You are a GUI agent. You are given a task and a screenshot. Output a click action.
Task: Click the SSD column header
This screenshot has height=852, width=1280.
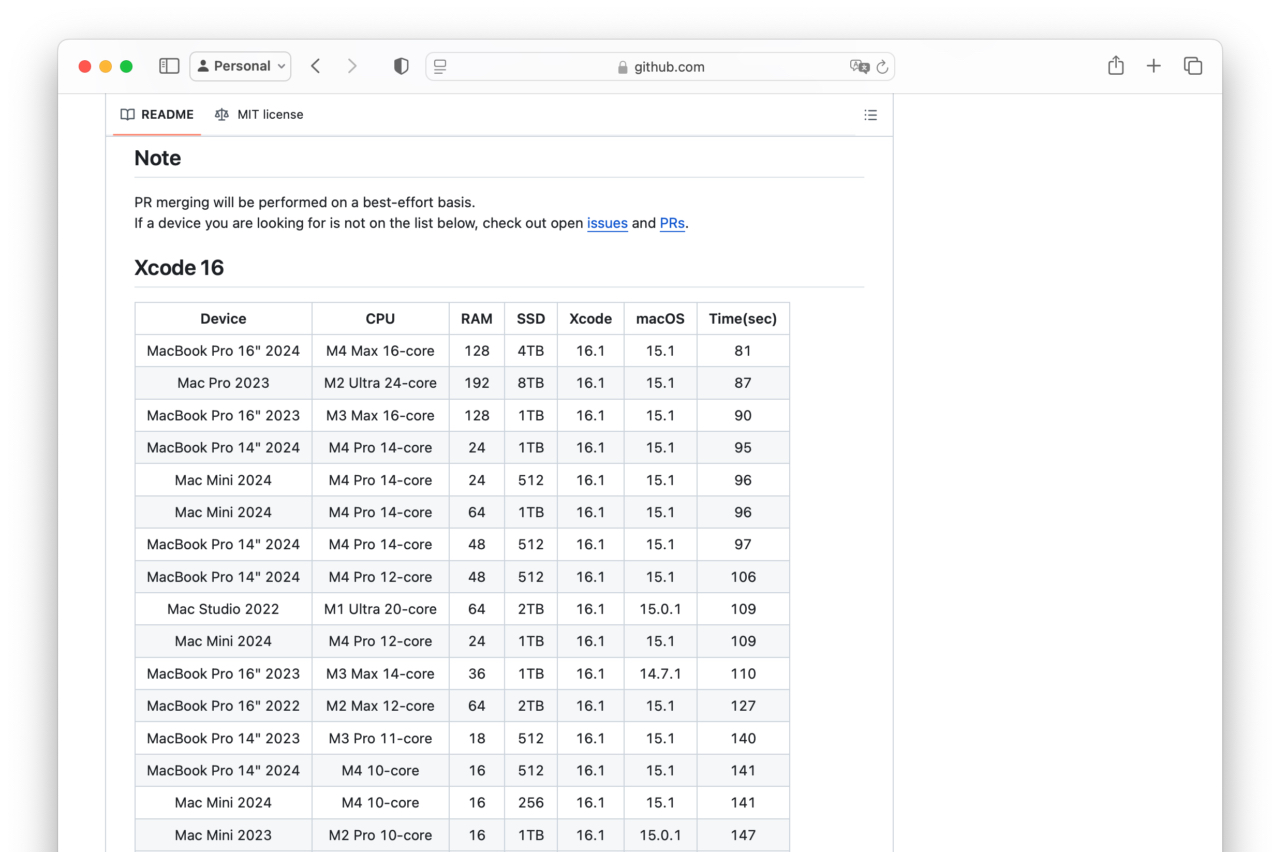click(x=531, y=318)
